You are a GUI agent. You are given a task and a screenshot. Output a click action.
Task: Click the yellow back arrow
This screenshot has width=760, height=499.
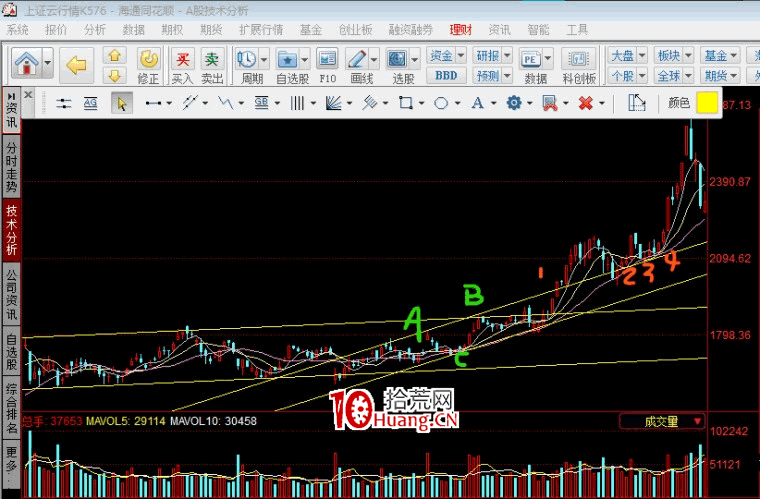pyautogui.click(x=76, y=65)
